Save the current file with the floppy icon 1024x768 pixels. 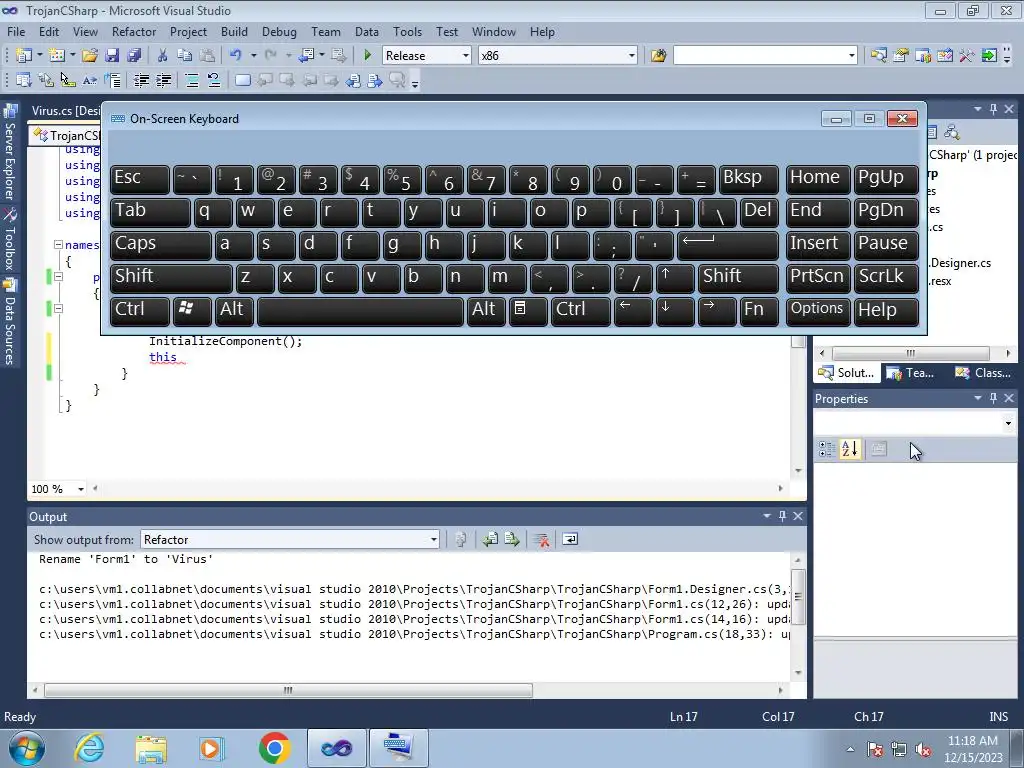pos(112,56)
